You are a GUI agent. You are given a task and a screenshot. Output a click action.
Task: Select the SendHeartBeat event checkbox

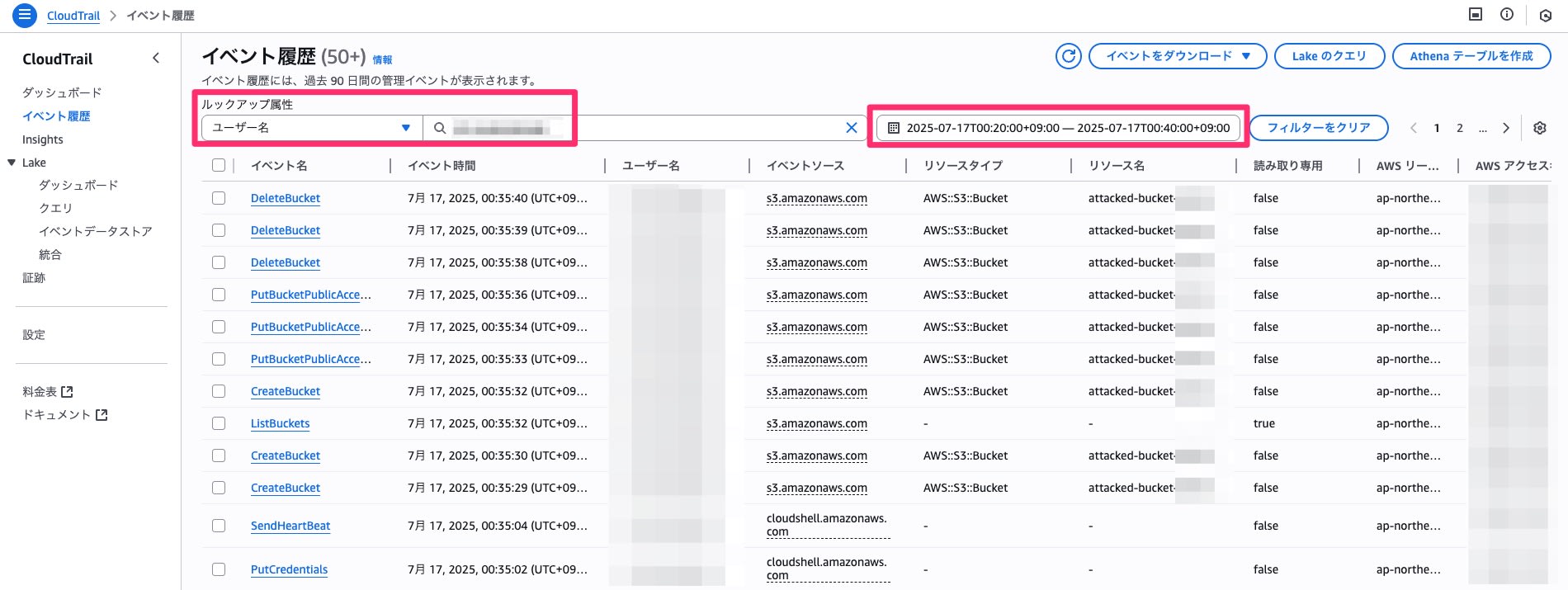[x=219, y=526]
